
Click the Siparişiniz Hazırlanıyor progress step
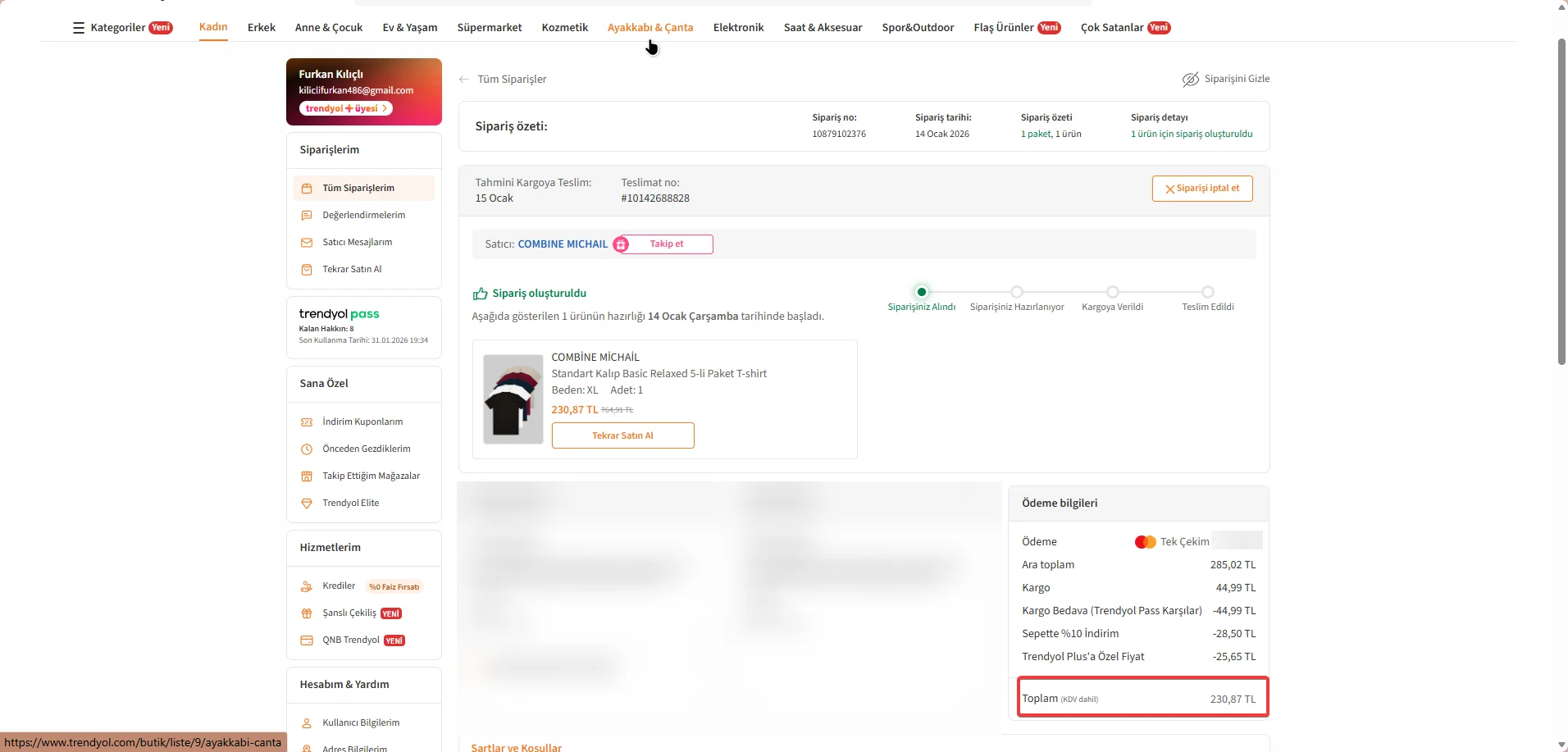pos(1017,292)
